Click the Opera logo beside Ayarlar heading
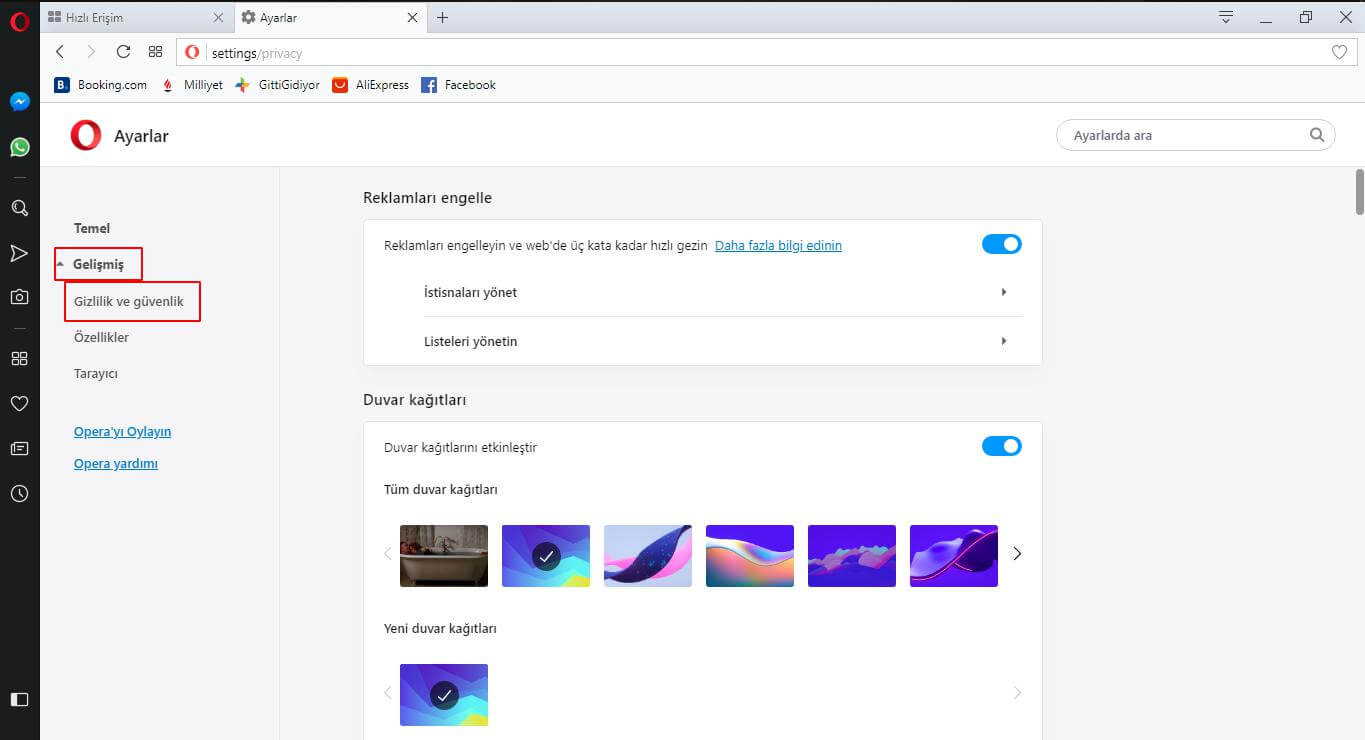The height and width of the screenshot is (740, 1365). (86, 135)
